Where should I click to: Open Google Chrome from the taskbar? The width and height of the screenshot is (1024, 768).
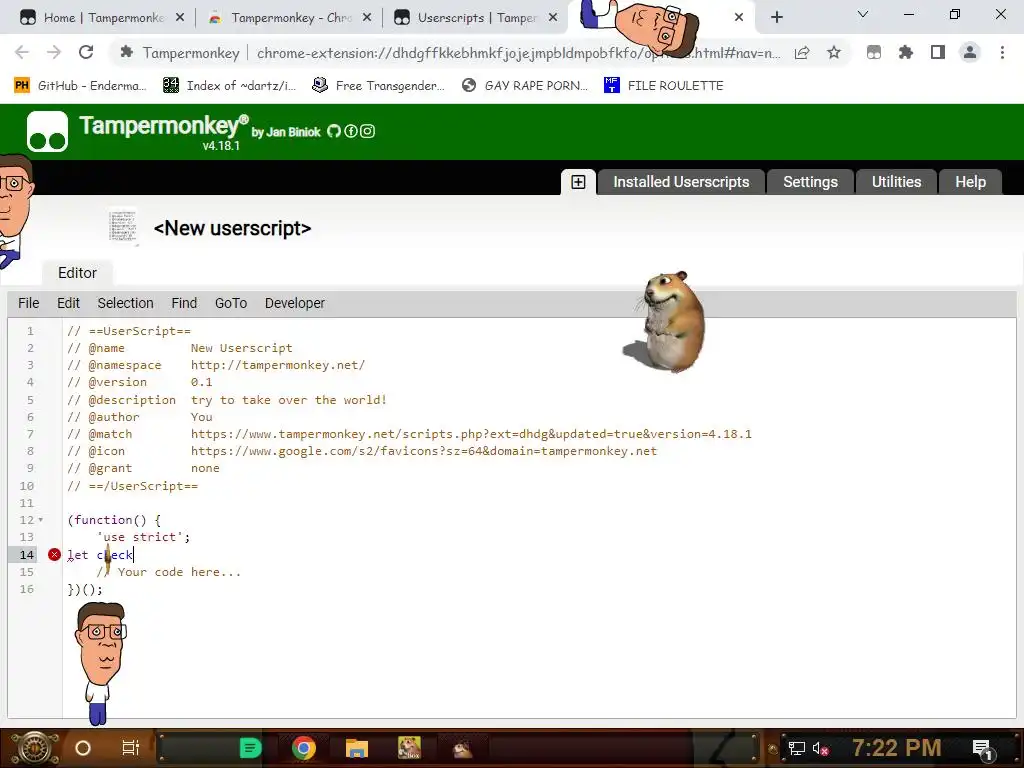(304, 748)
